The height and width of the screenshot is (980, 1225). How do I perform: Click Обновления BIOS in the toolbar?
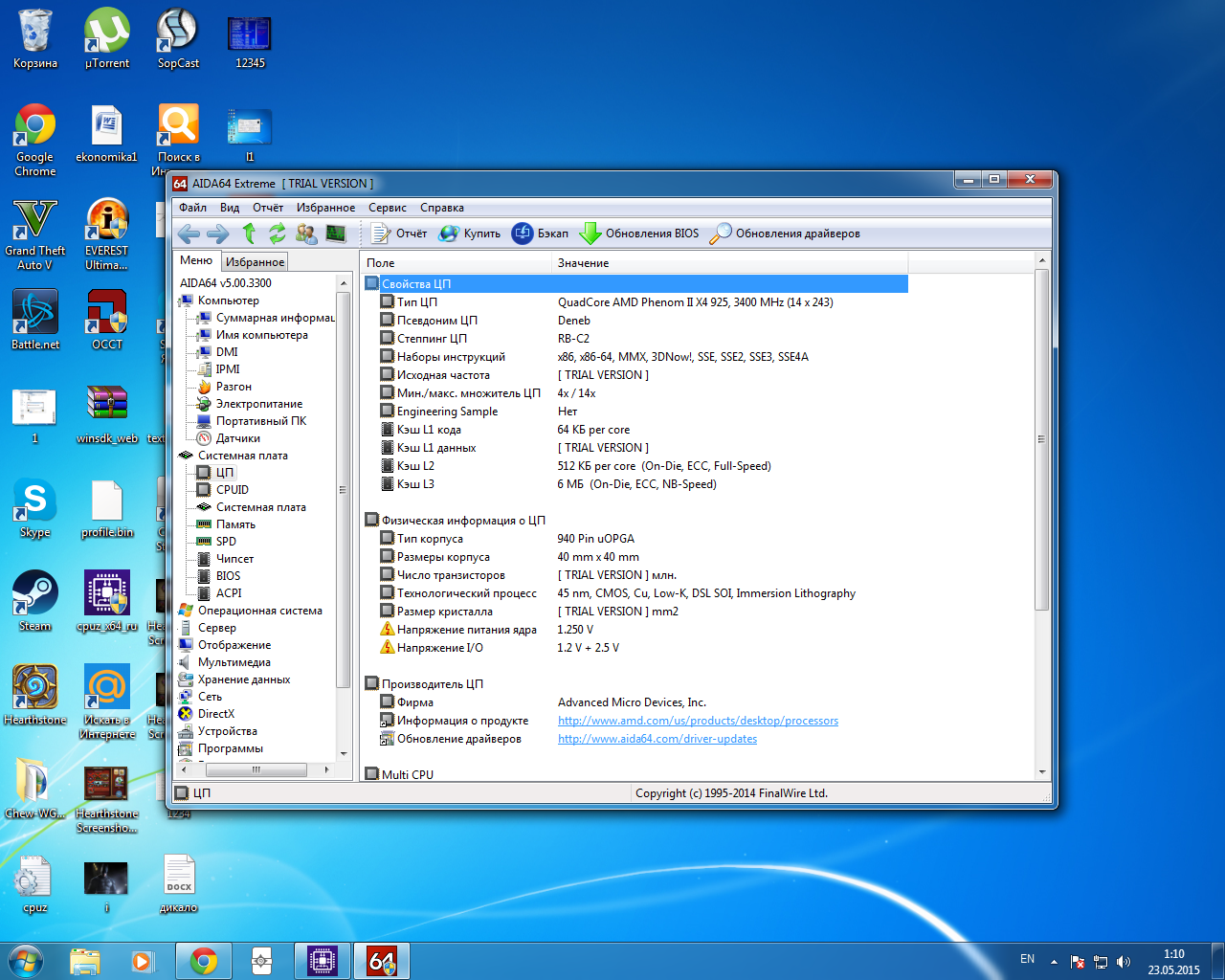point(639,234)
